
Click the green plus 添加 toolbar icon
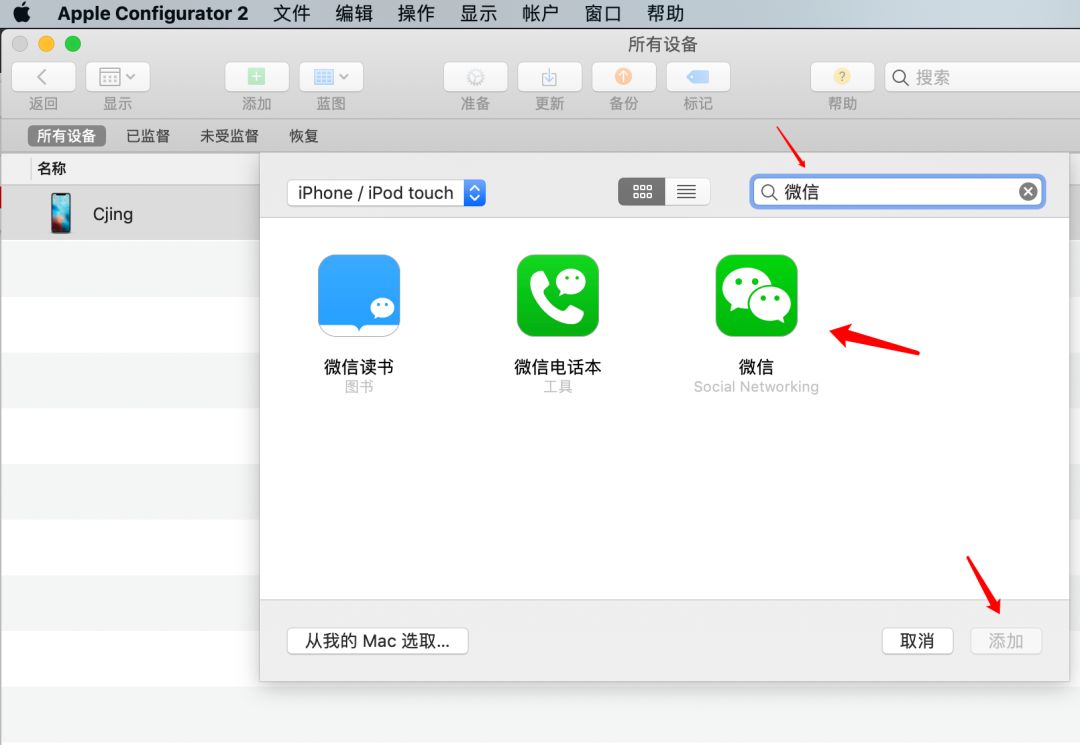(x=257, y=76)
